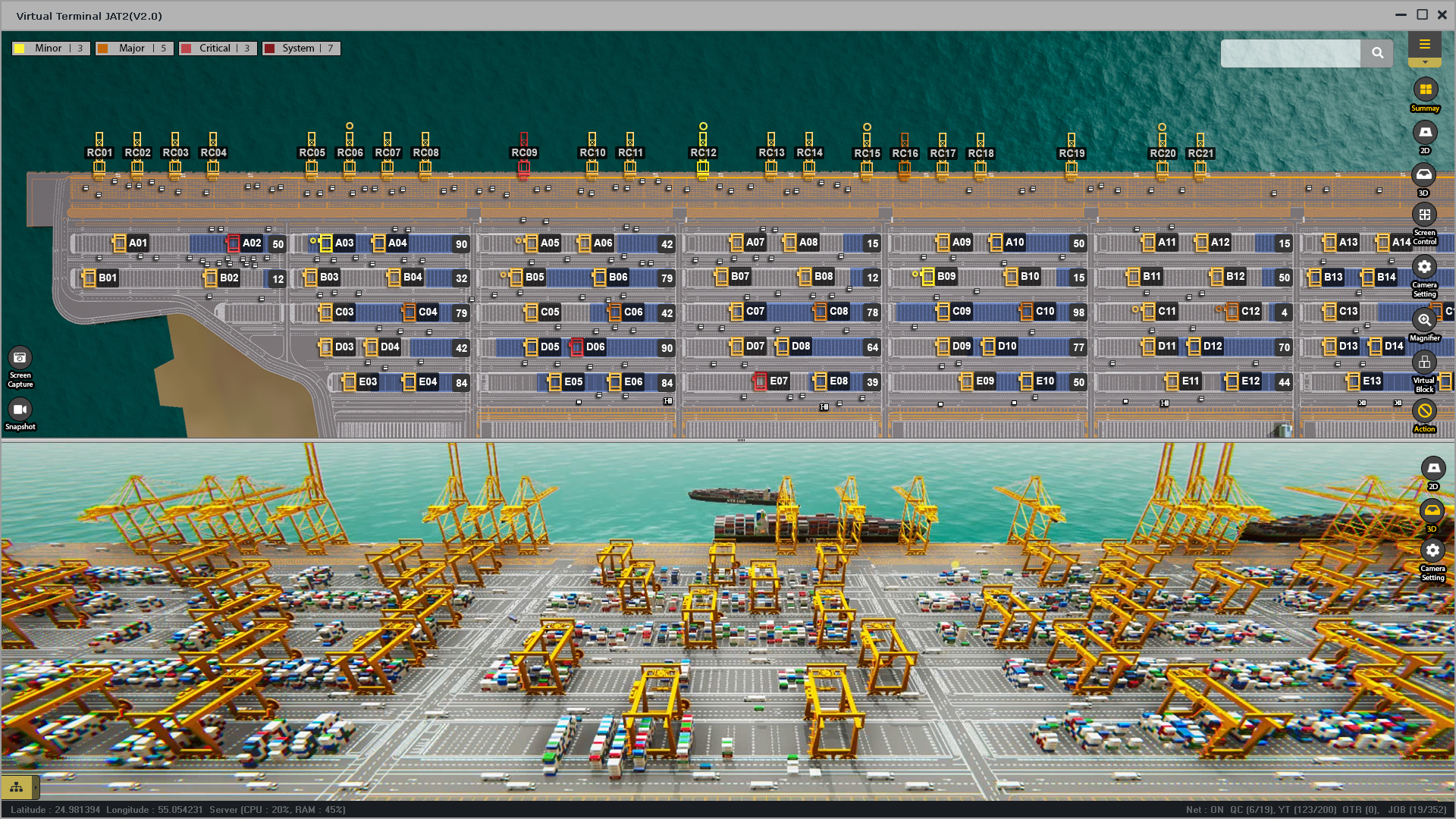Open top panel Camera Setting gear
This screenshot has width=1456, height=819.
tap(1424, 267)
